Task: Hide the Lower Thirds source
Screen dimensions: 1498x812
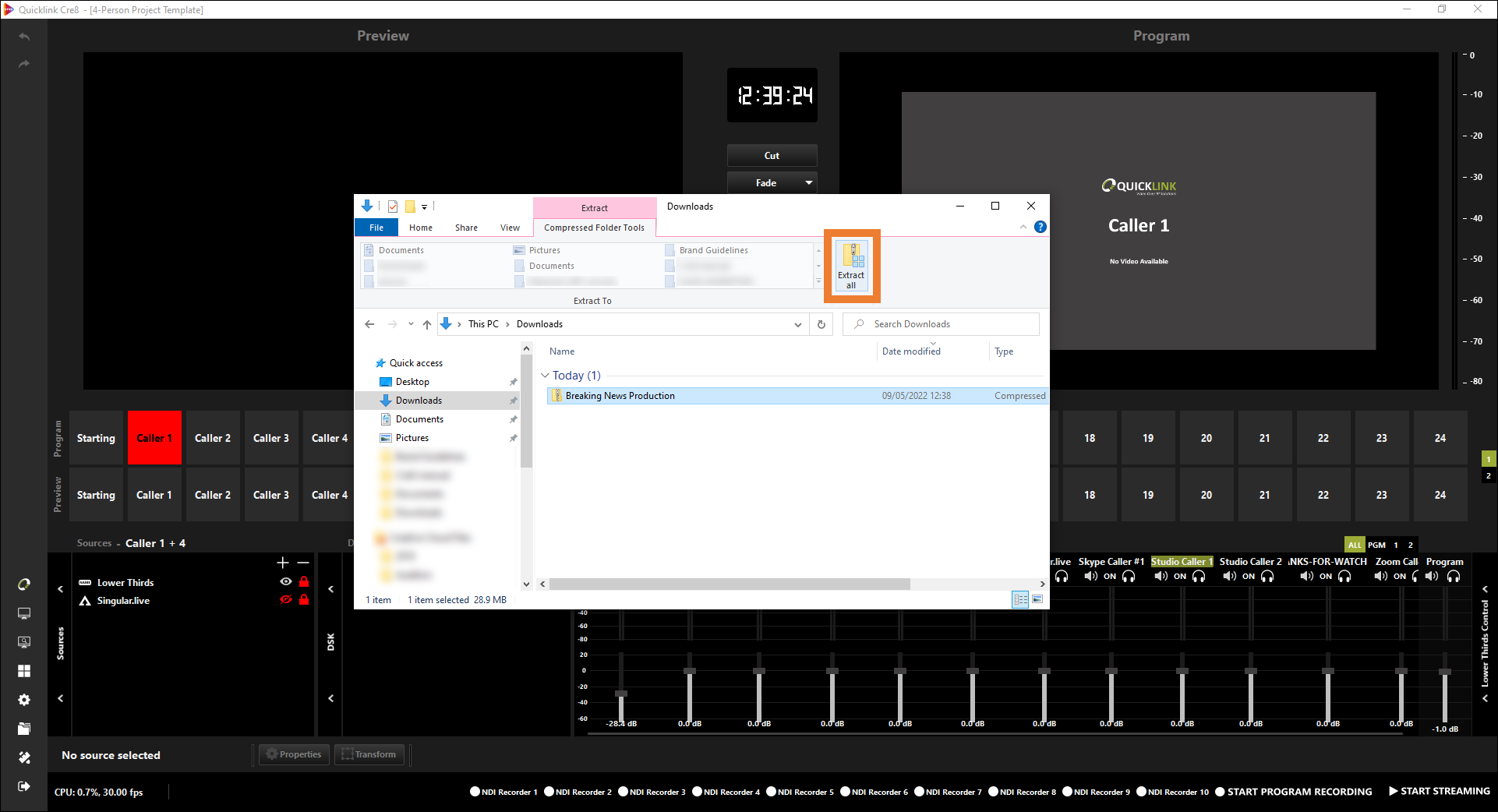Action: pos(286,582)
